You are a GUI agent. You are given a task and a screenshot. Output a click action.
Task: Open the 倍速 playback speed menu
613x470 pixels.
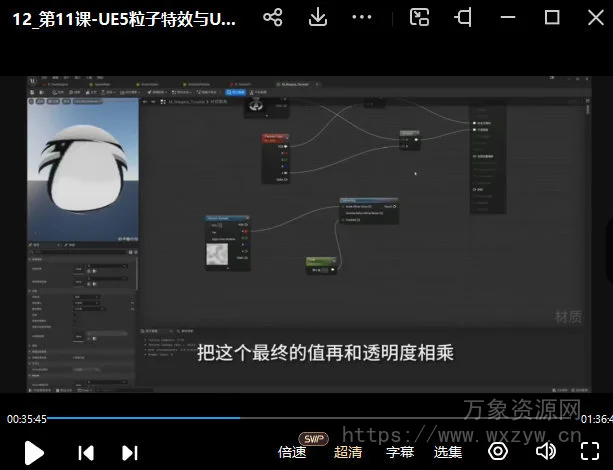(x=292, y=452)
